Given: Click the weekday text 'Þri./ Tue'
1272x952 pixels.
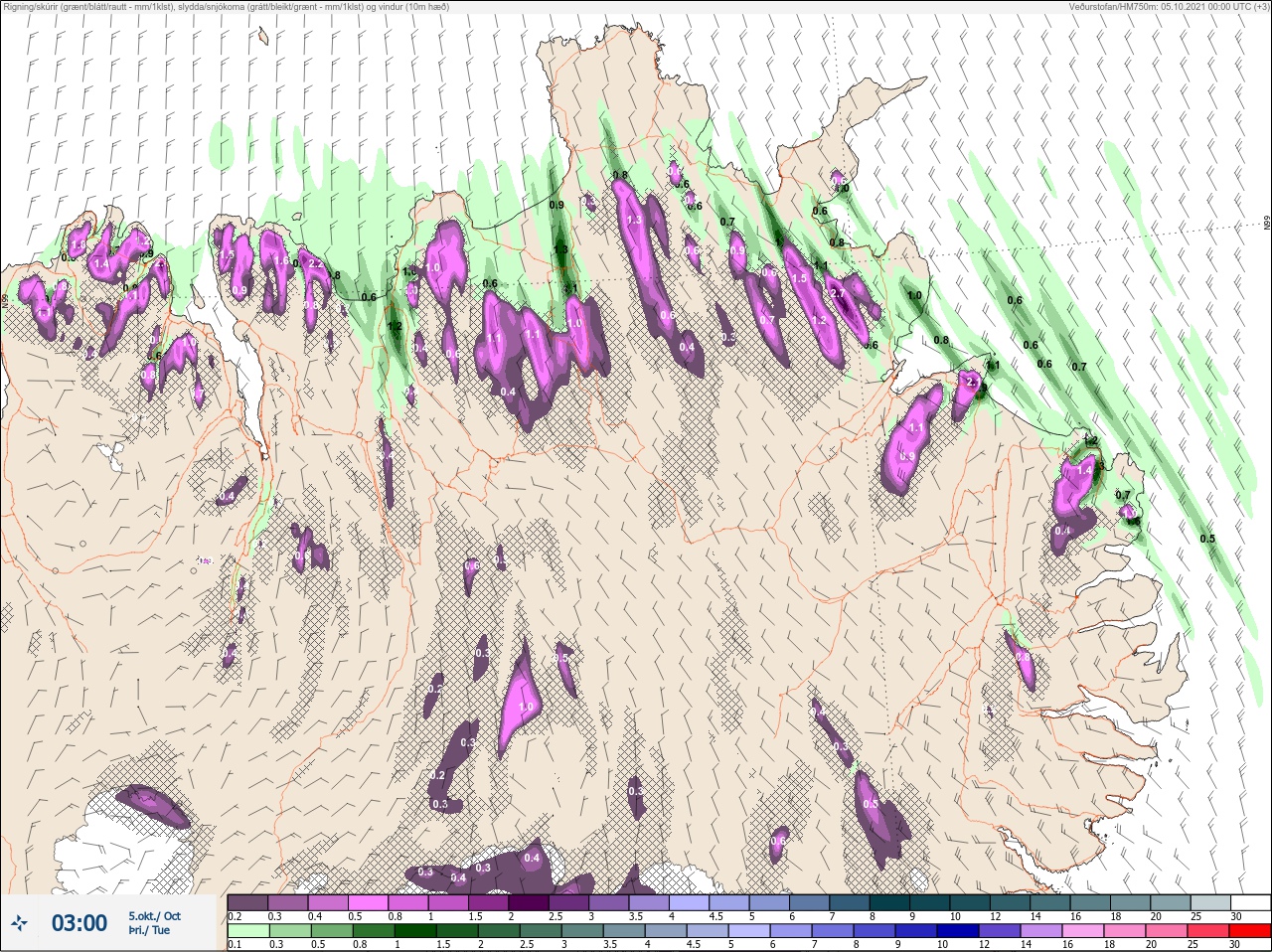Looking at the screenshot, I should click(x=149, y=931).
